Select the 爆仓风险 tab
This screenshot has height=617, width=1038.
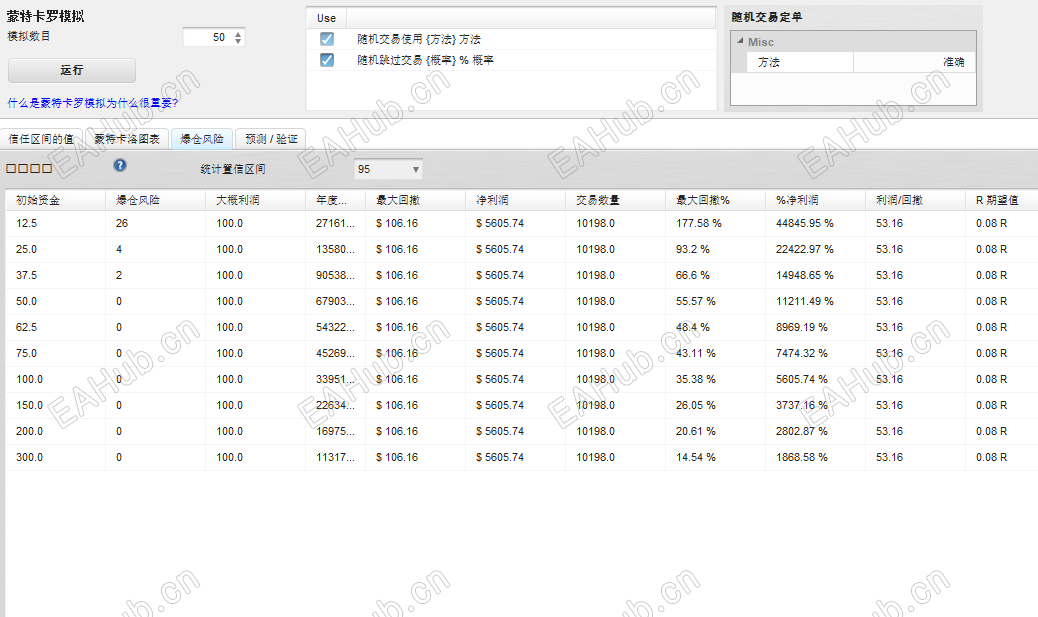pyautogui.click(x=202, y=139)
